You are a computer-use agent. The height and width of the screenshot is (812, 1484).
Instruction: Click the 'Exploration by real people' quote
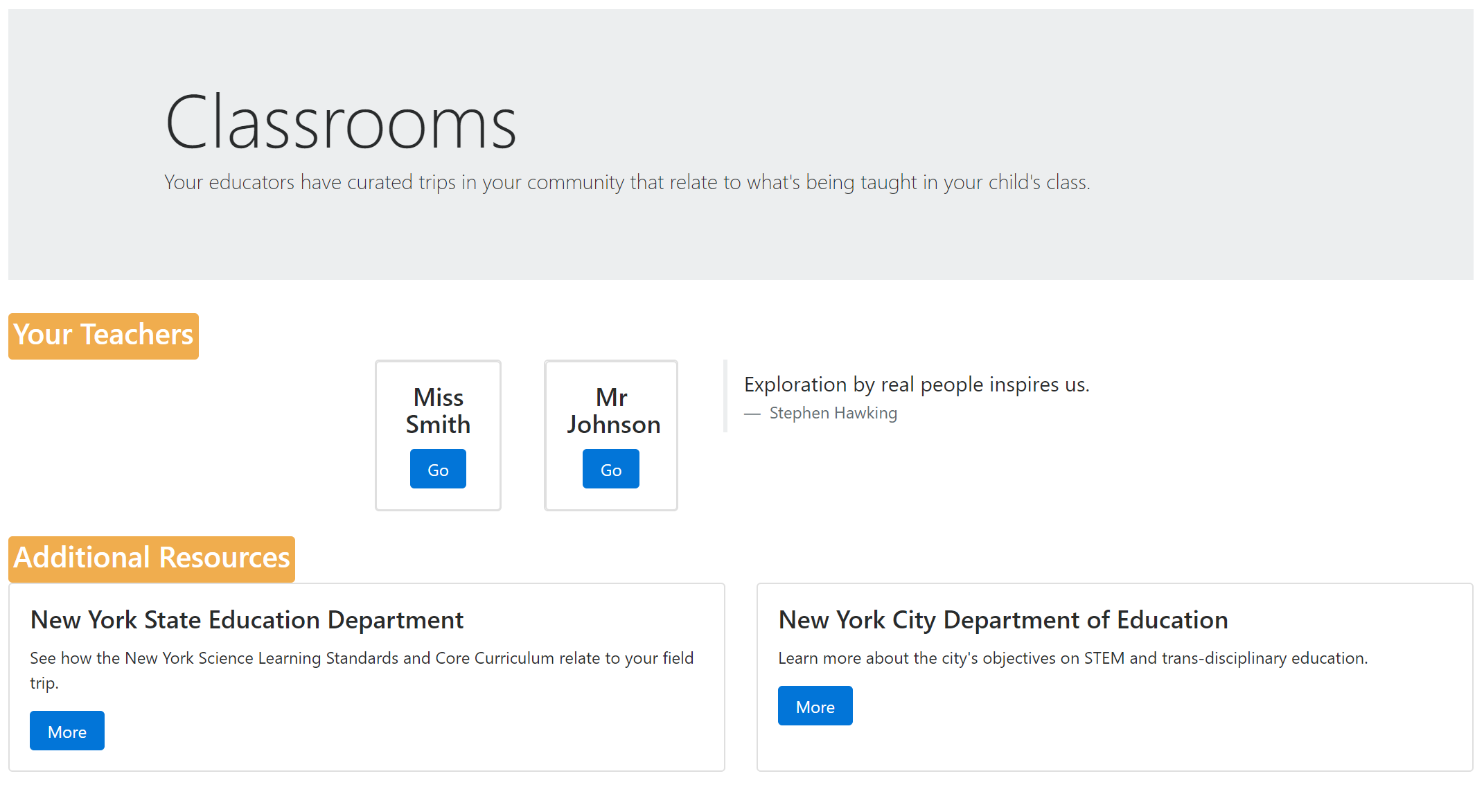[916, 385]
